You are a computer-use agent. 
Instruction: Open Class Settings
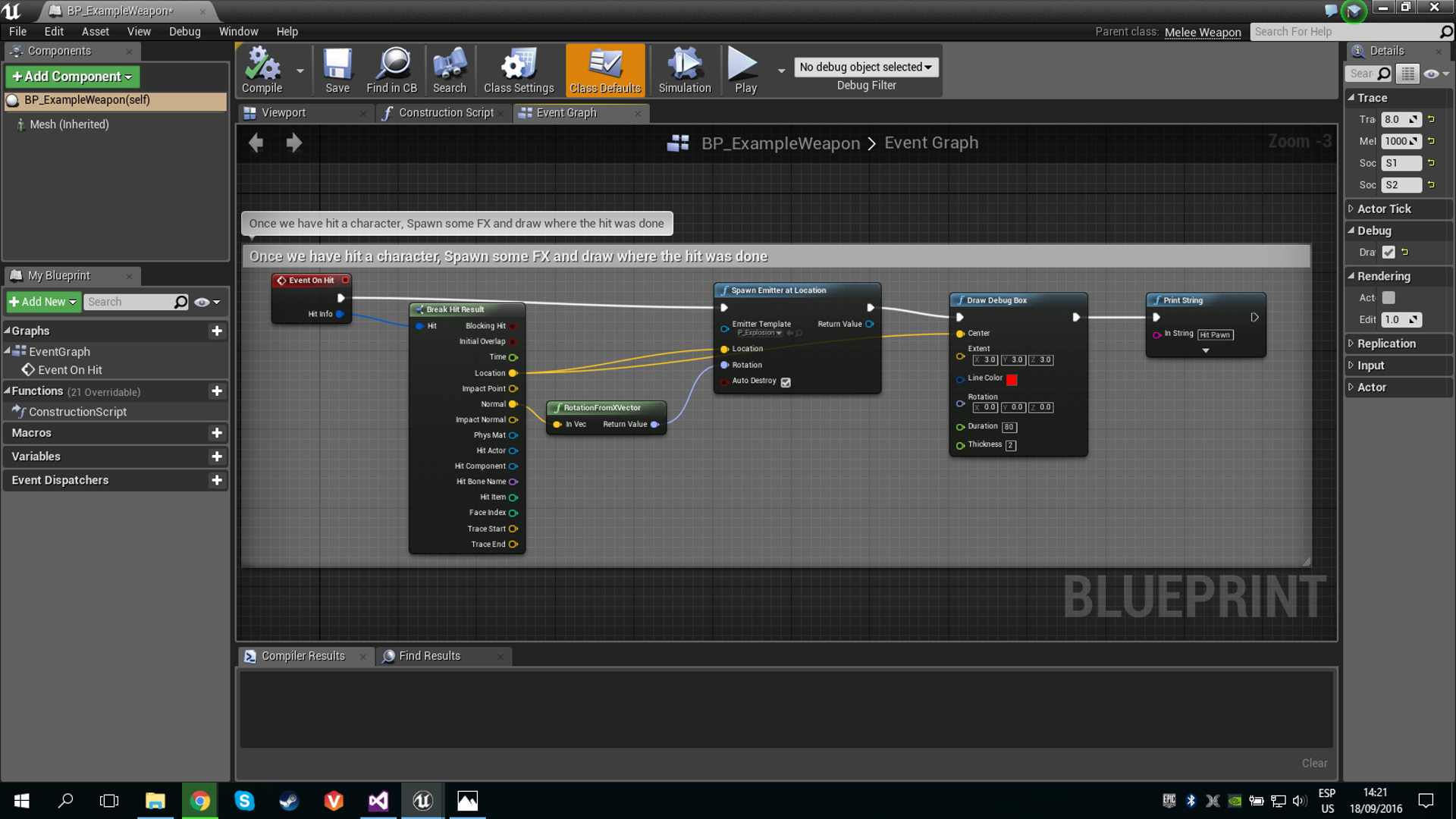click(x=519, y=70)
